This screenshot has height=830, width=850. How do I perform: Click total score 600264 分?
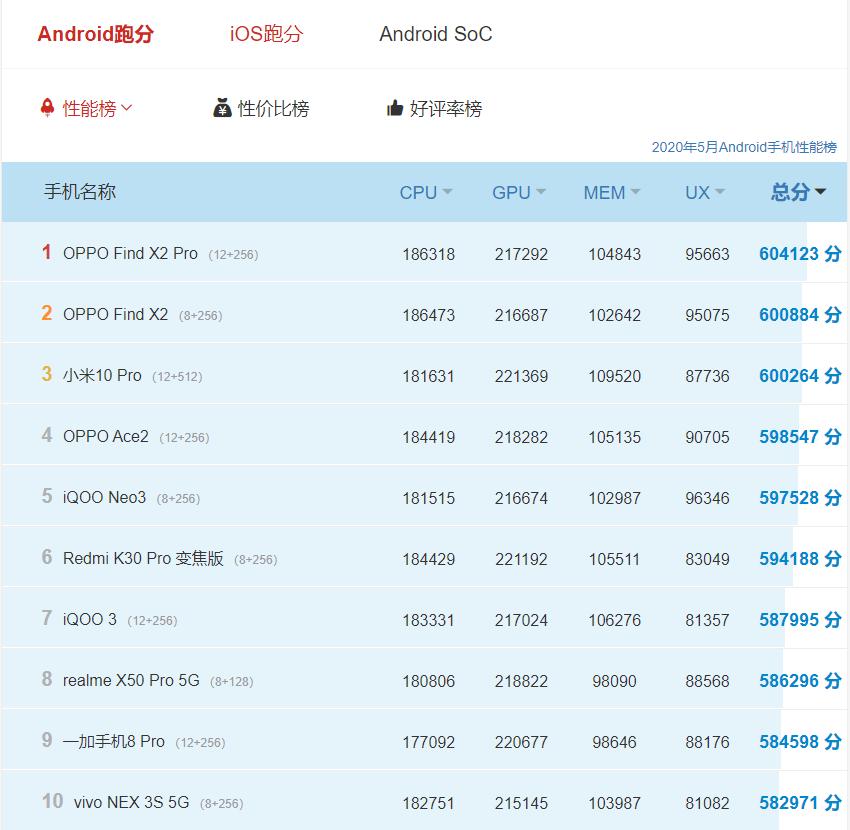click(x=800, y=376)
